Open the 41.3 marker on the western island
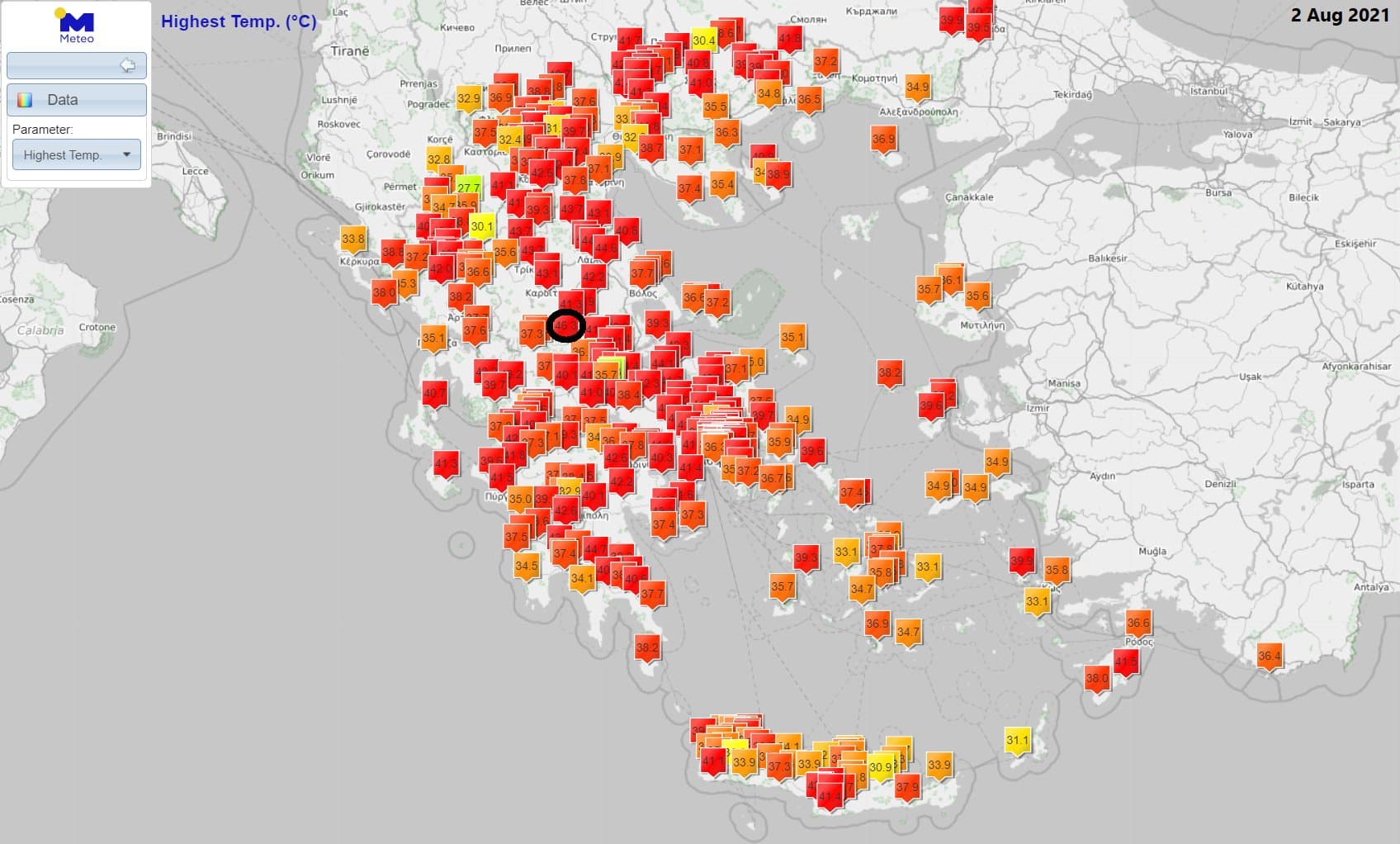1400x844 pixels. coord(446,463)
